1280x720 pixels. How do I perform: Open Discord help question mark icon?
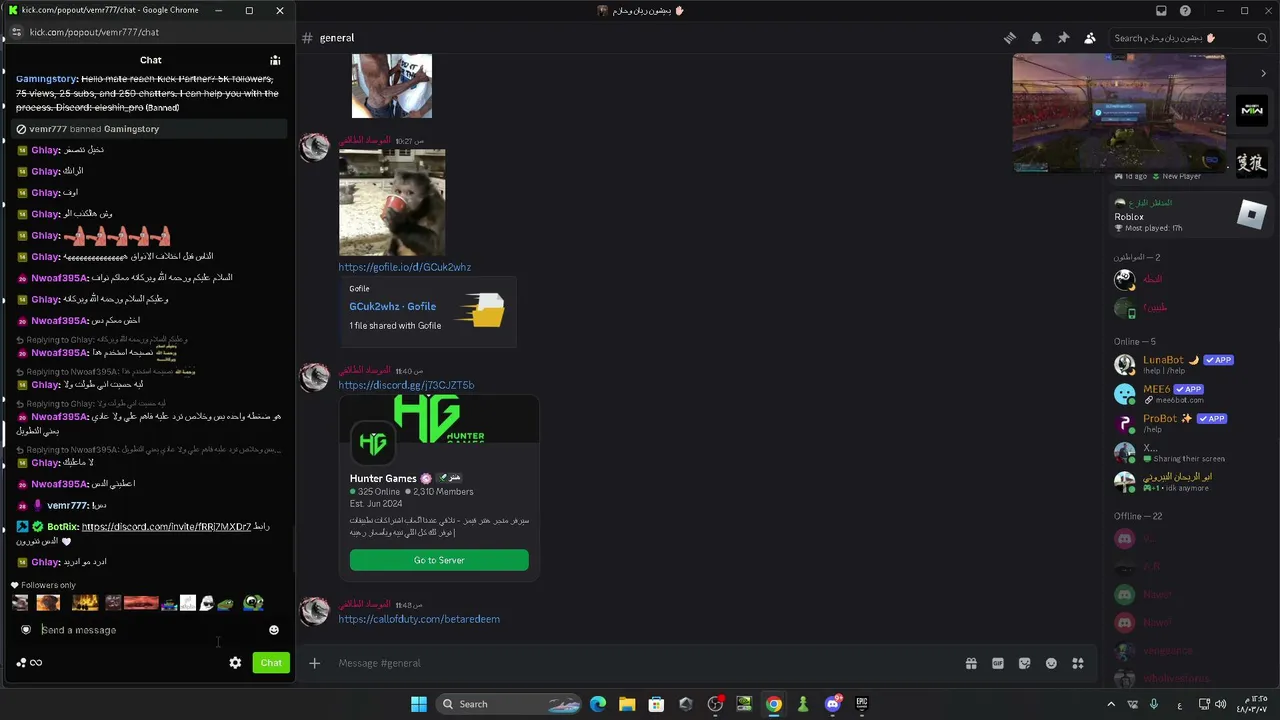pos(1185,11)
